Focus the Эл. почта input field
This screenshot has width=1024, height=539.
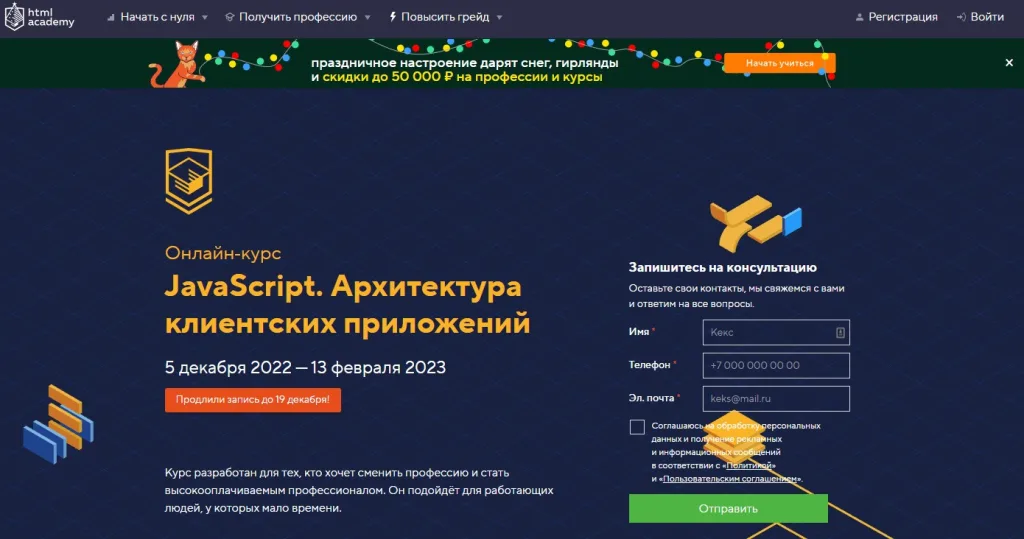[x=776, y=399]
